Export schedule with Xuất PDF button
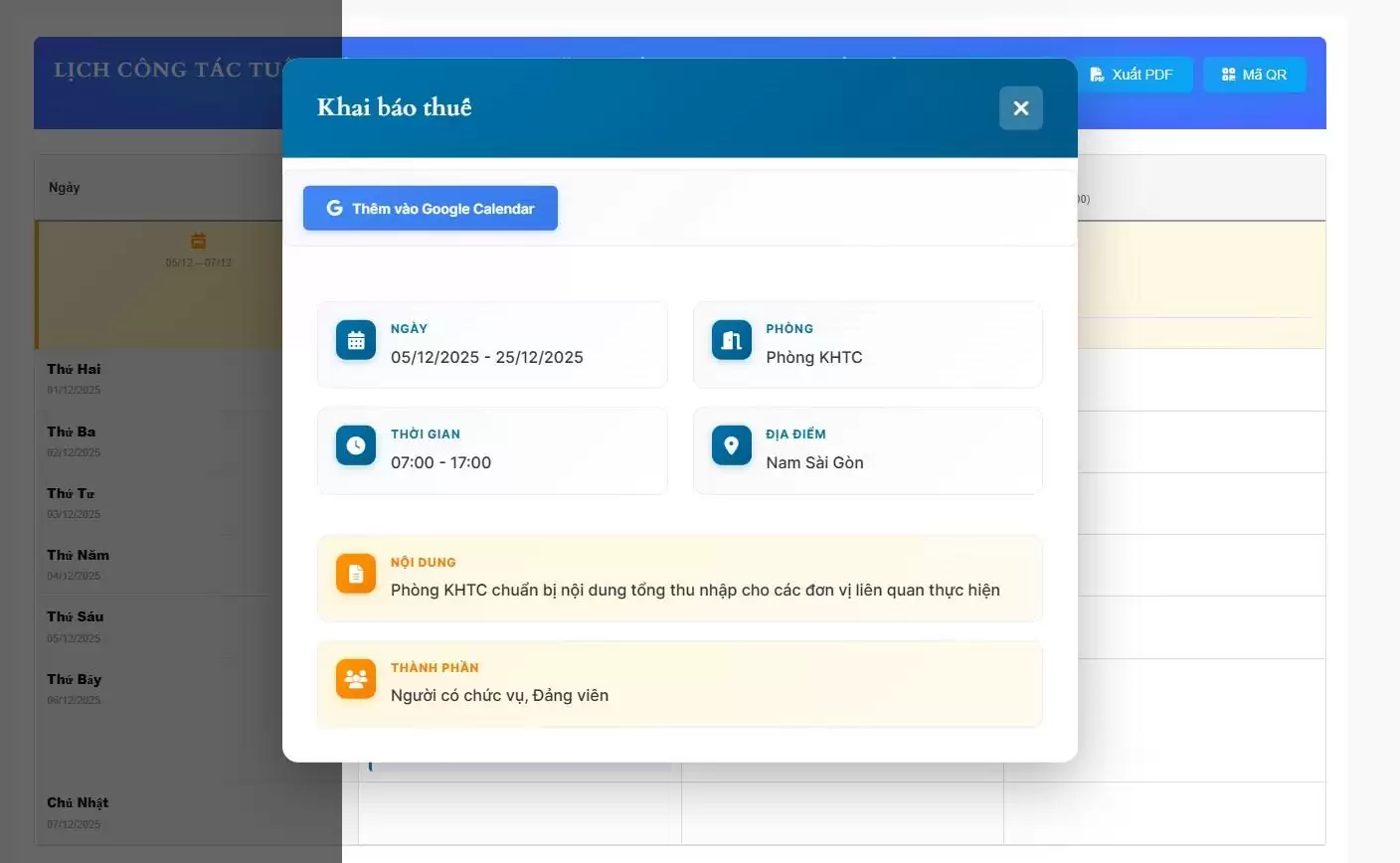Image resolution: width=1400 pixels, height=863 pixels. 1132,75
